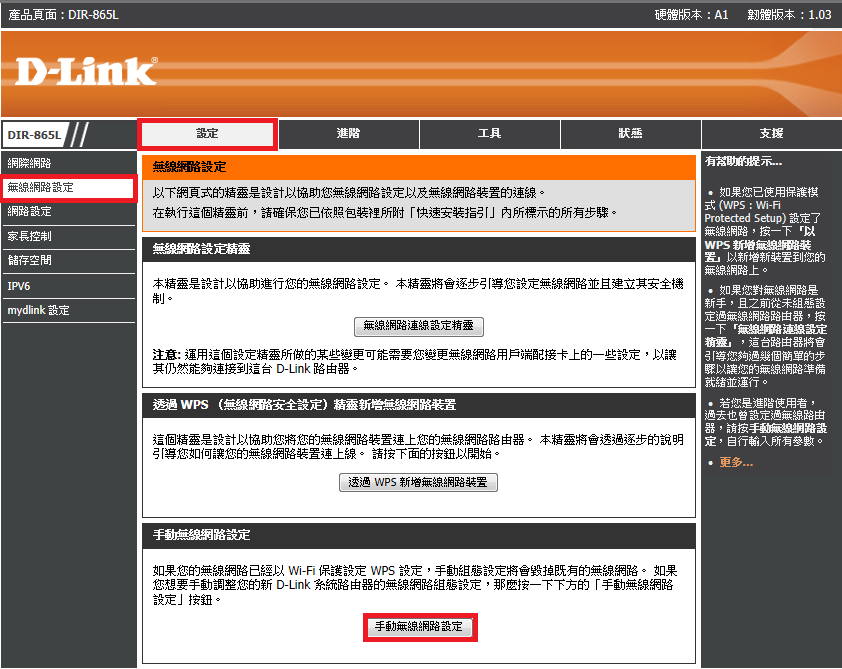This screenshot has height=669, width=842.
Task: Click 透過 WPS 新增無線網路裝置 button
Action: click(418, 482)
